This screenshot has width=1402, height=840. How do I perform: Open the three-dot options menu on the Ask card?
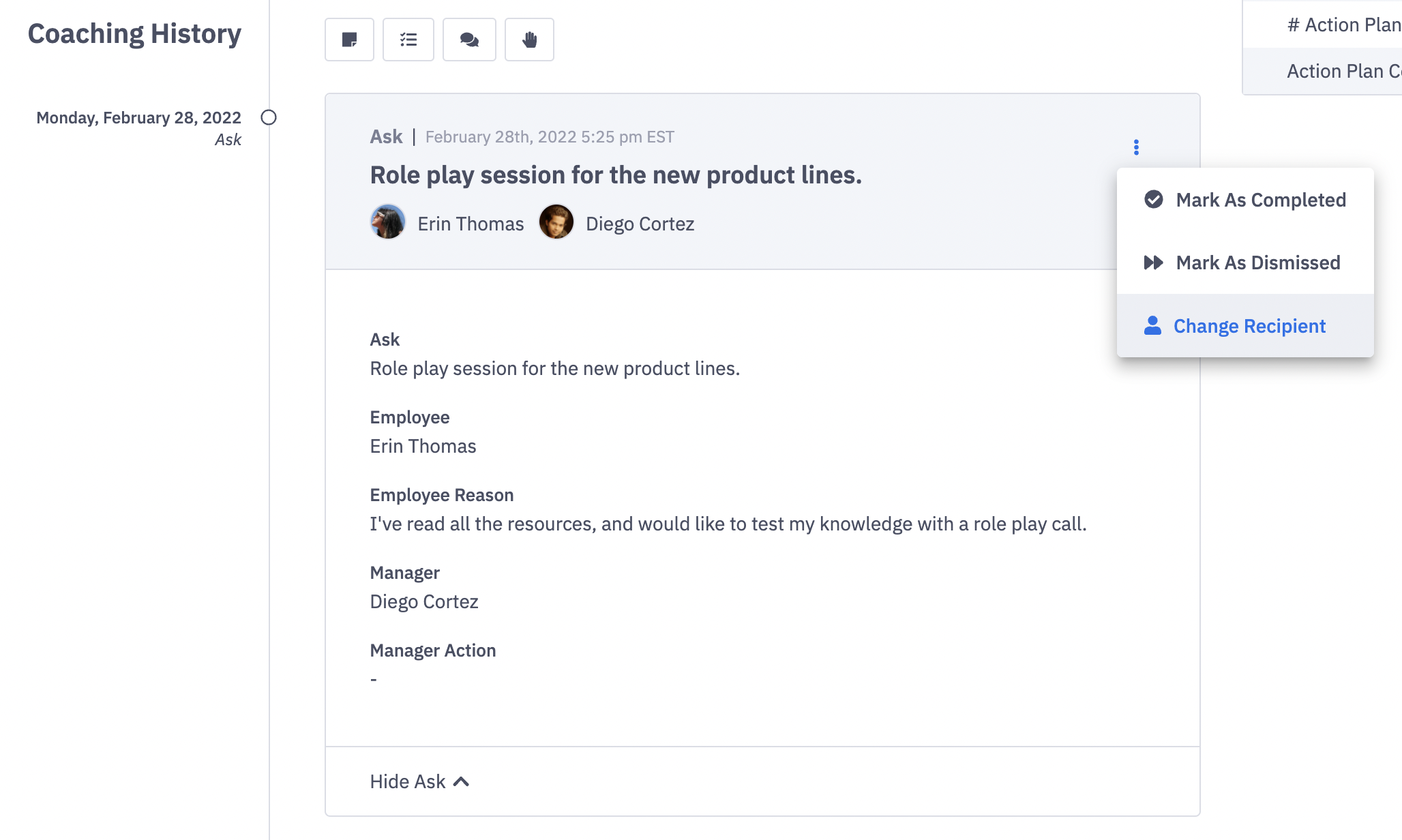pos(1135,147)
